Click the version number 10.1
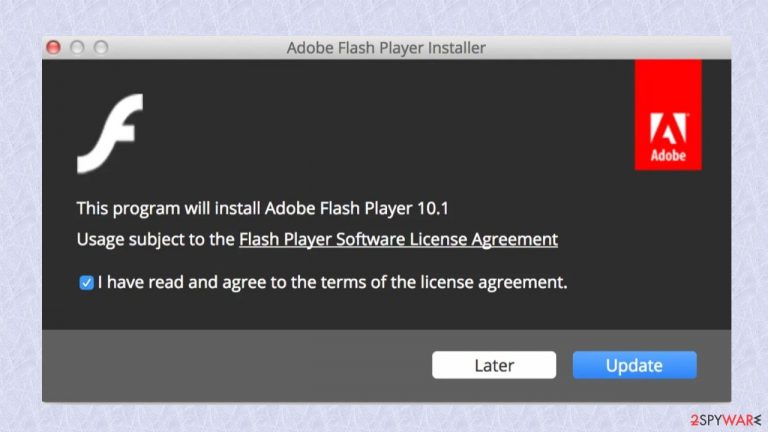Screen dimensions: 768x432 tap(432, 208)
